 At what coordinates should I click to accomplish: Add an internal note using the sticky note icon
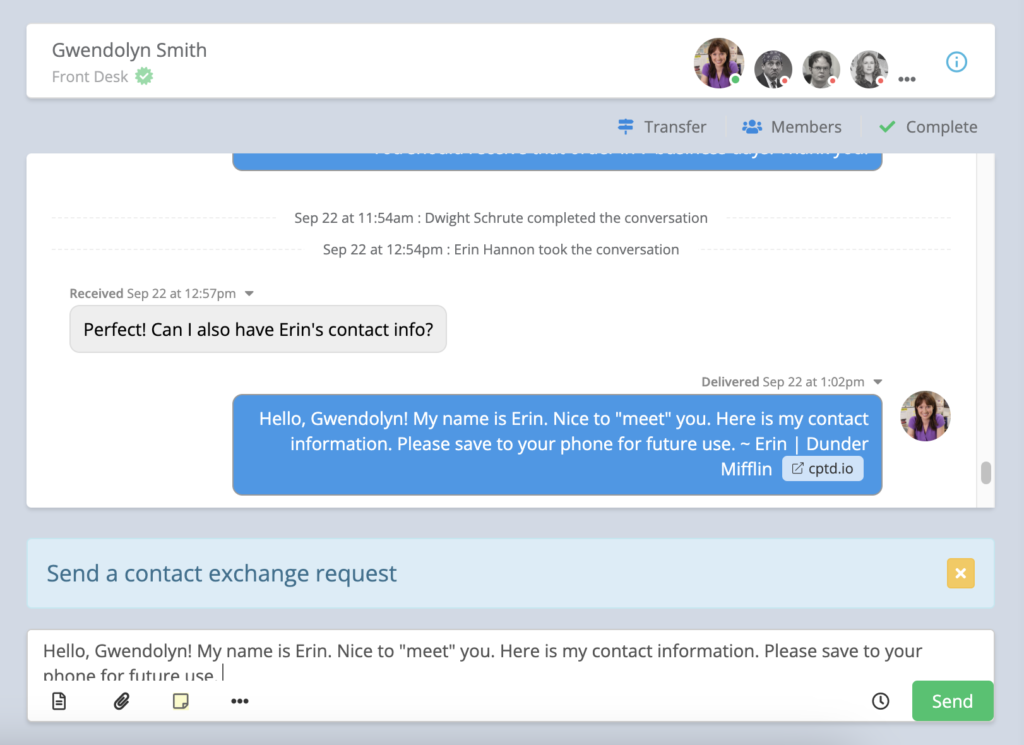click(180, 701)
